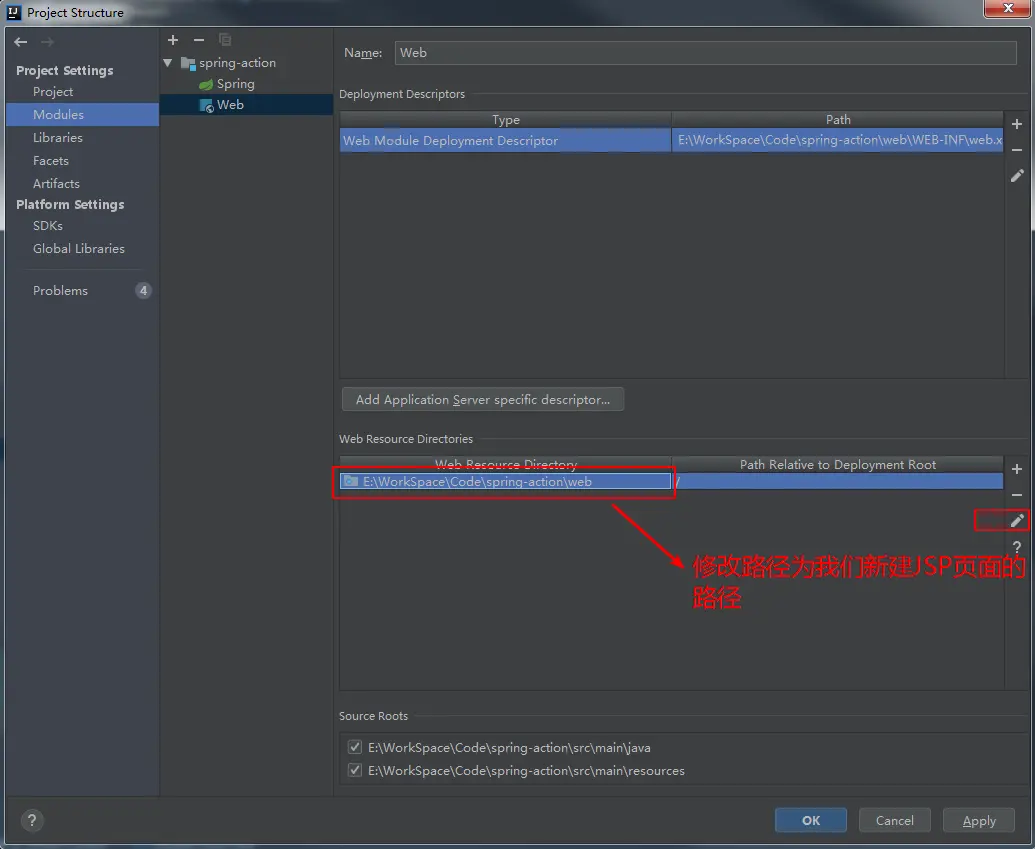Image resolution: width=1035 pixels, height=849 pixels.
Task: Toggle the src\main\resources source root checkbox
Action: [355, 770]
